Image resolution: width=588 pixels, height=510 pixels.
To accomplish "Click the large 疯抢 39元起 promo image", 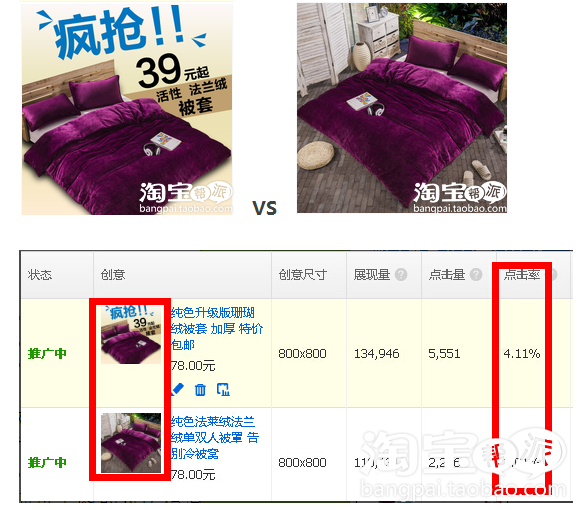I will coord(127,108).
